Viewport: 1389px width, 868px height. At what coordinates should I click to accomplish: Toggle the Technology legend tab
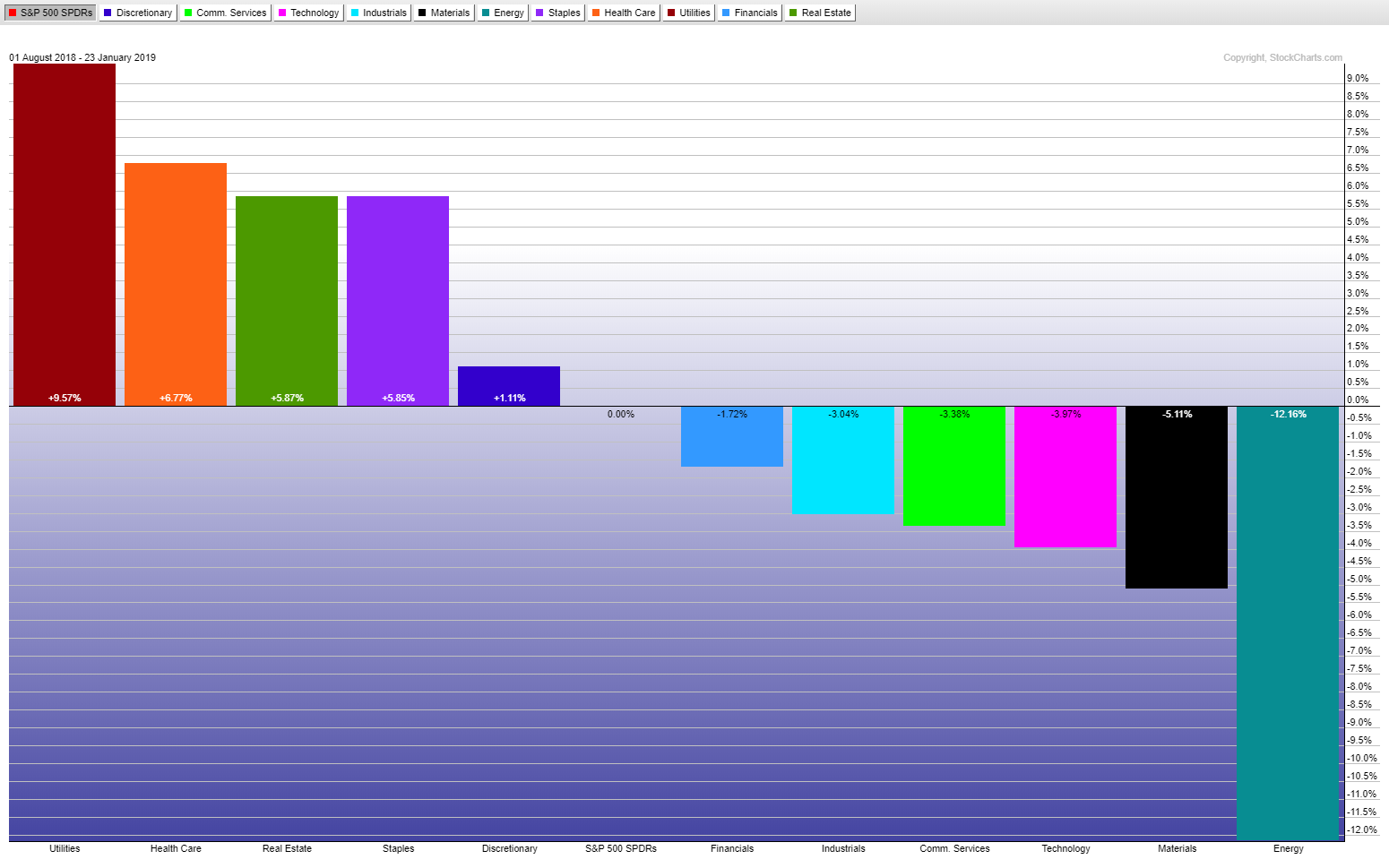(308, 13)
